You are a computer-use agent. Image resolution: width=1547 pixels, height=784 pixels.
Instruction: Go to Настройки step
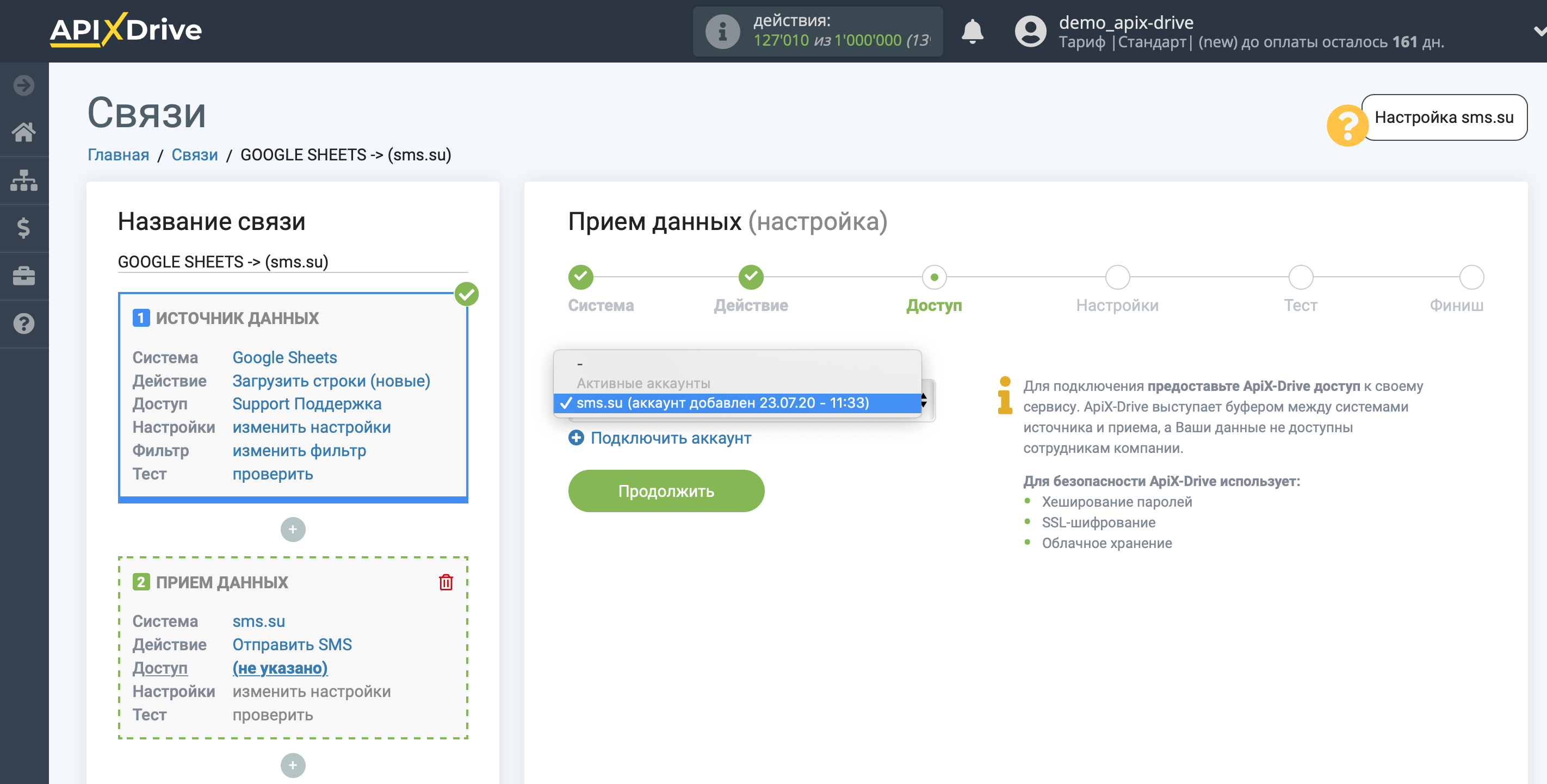(1117, 277)
